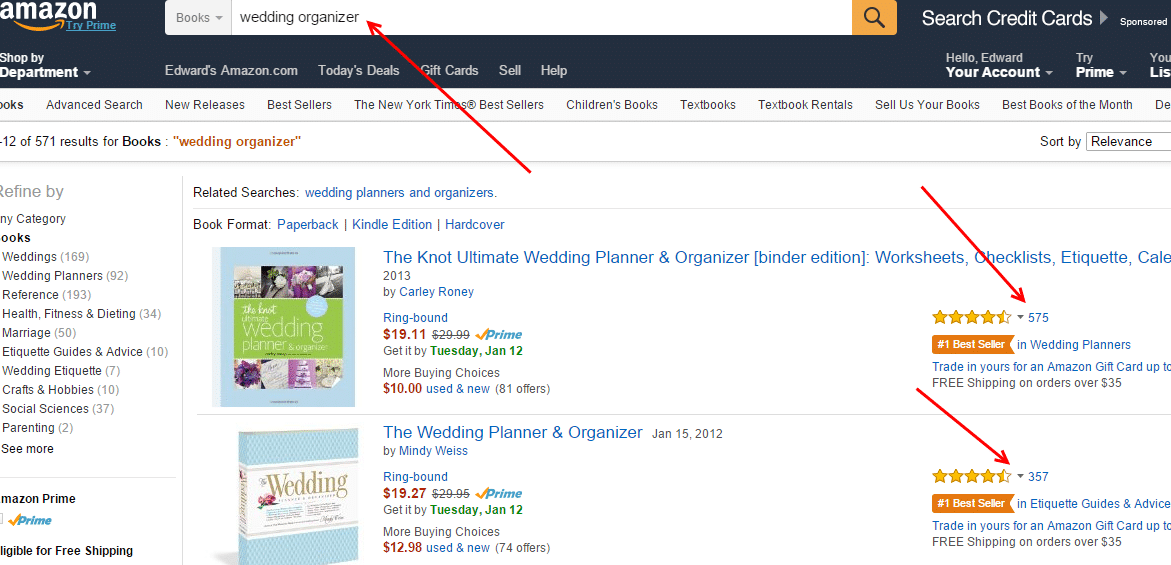Expand See more categories
The image size is (1171, 565).
[x=28, y=449]
